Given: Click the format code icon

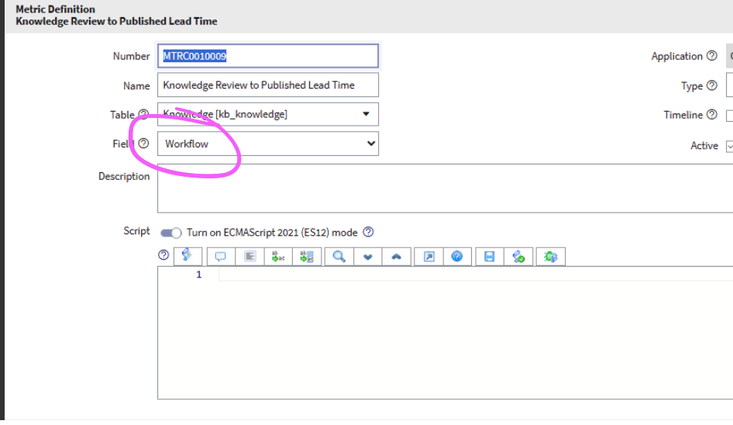Looking at the screenshot, I should [x=250, y=256].
